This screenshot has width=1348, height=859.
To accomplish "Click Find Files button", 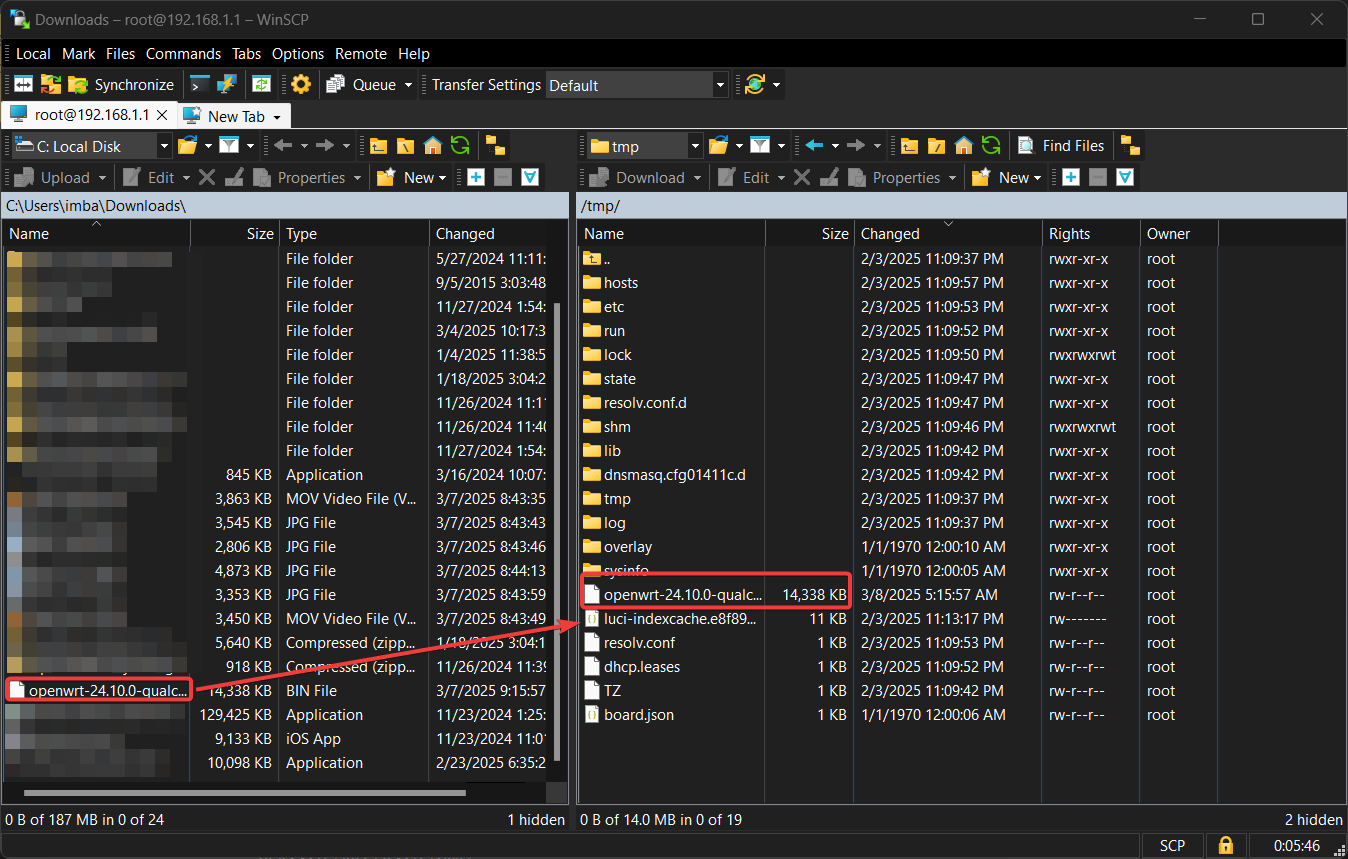I will tap(1061, 146).
